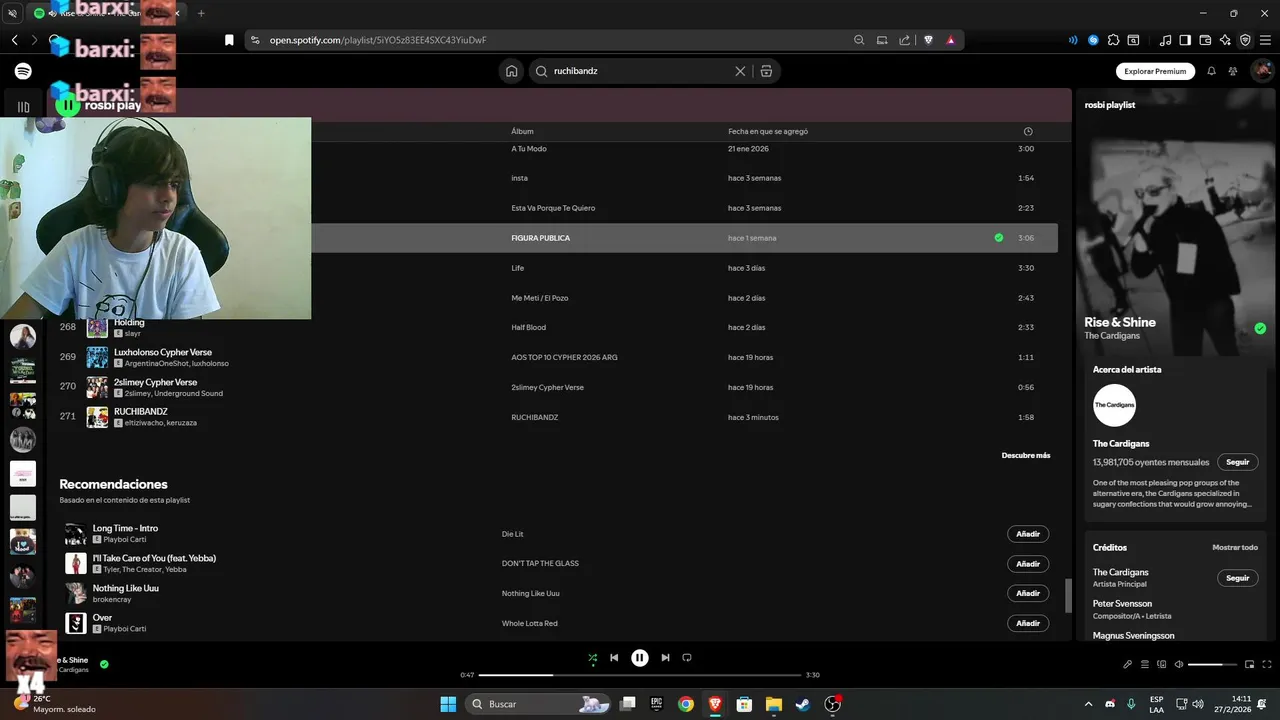The height and width of the screenshot is (720, 1280).
Task: Toggle saved check on FIGURA PUBLICA row
Action: pos(998,238)
